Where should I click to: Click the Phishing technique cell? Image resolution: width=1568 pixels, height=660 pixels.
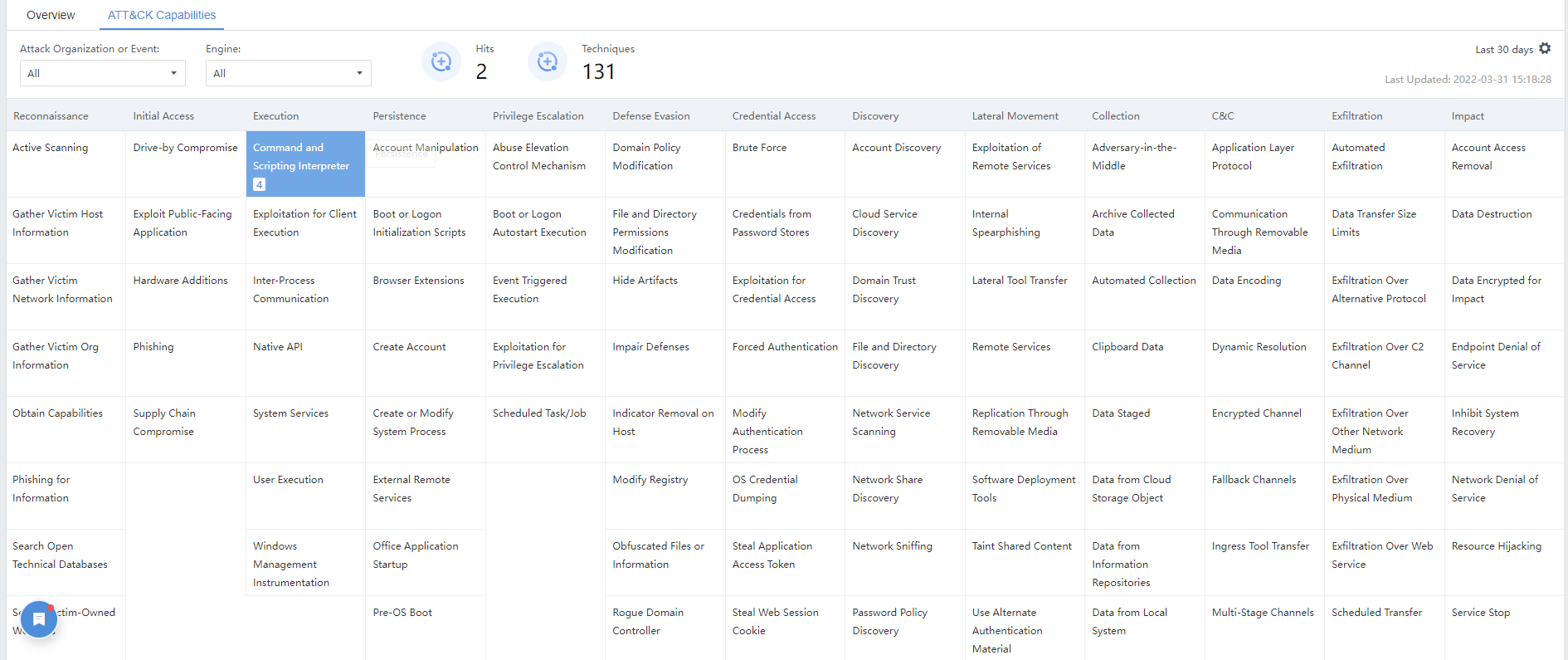(x=153, y=347)
